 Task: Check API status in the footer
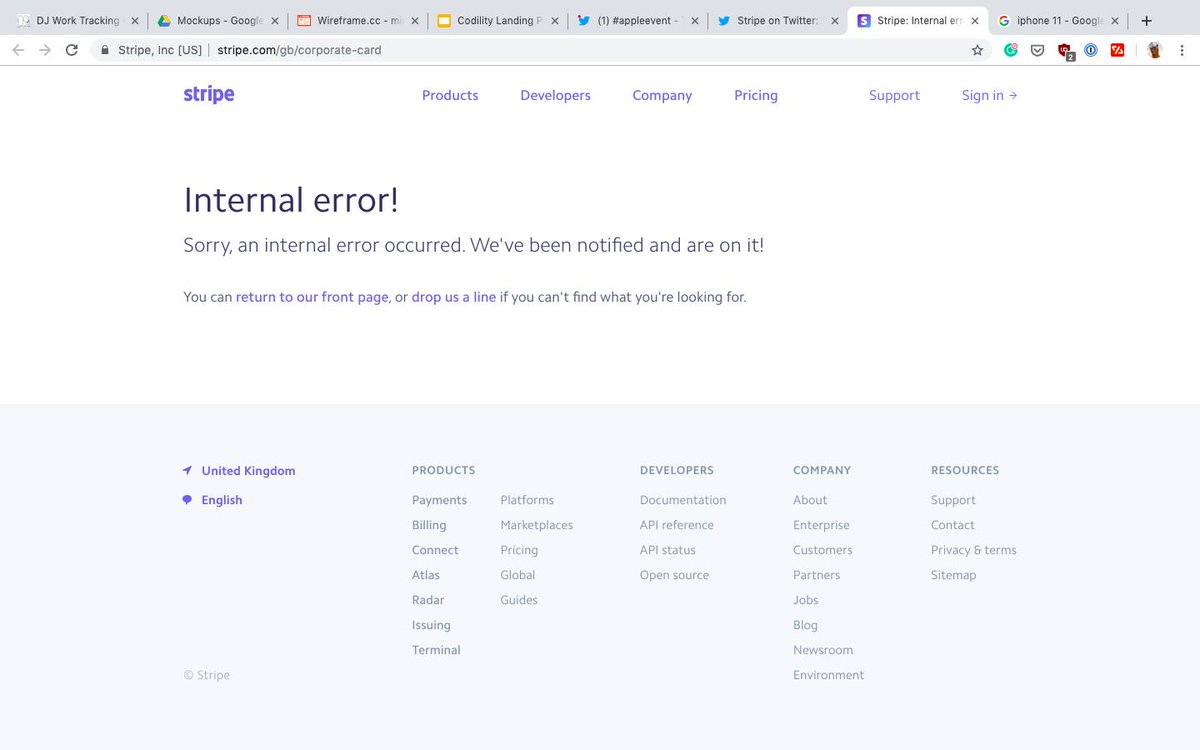668,550
